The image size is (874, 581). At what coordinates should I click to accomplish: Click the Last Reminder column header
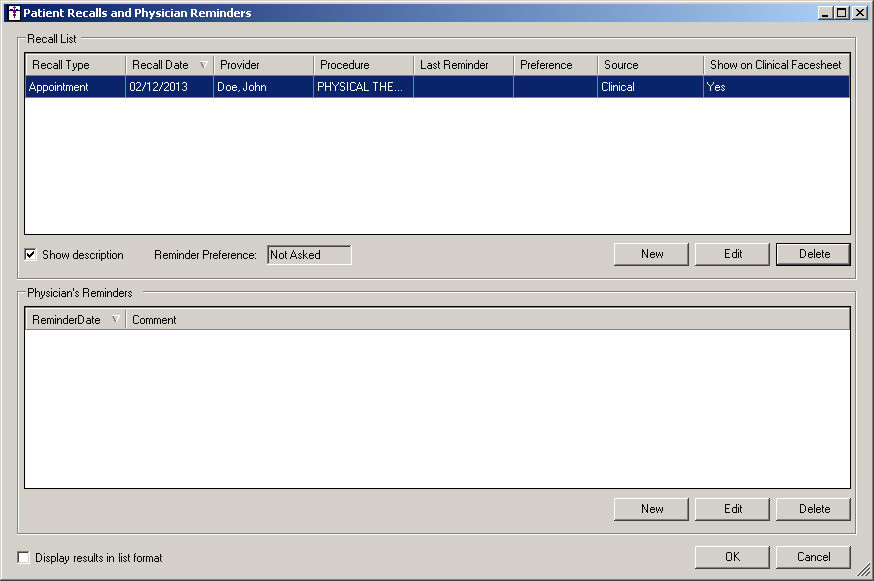point(463,65)
